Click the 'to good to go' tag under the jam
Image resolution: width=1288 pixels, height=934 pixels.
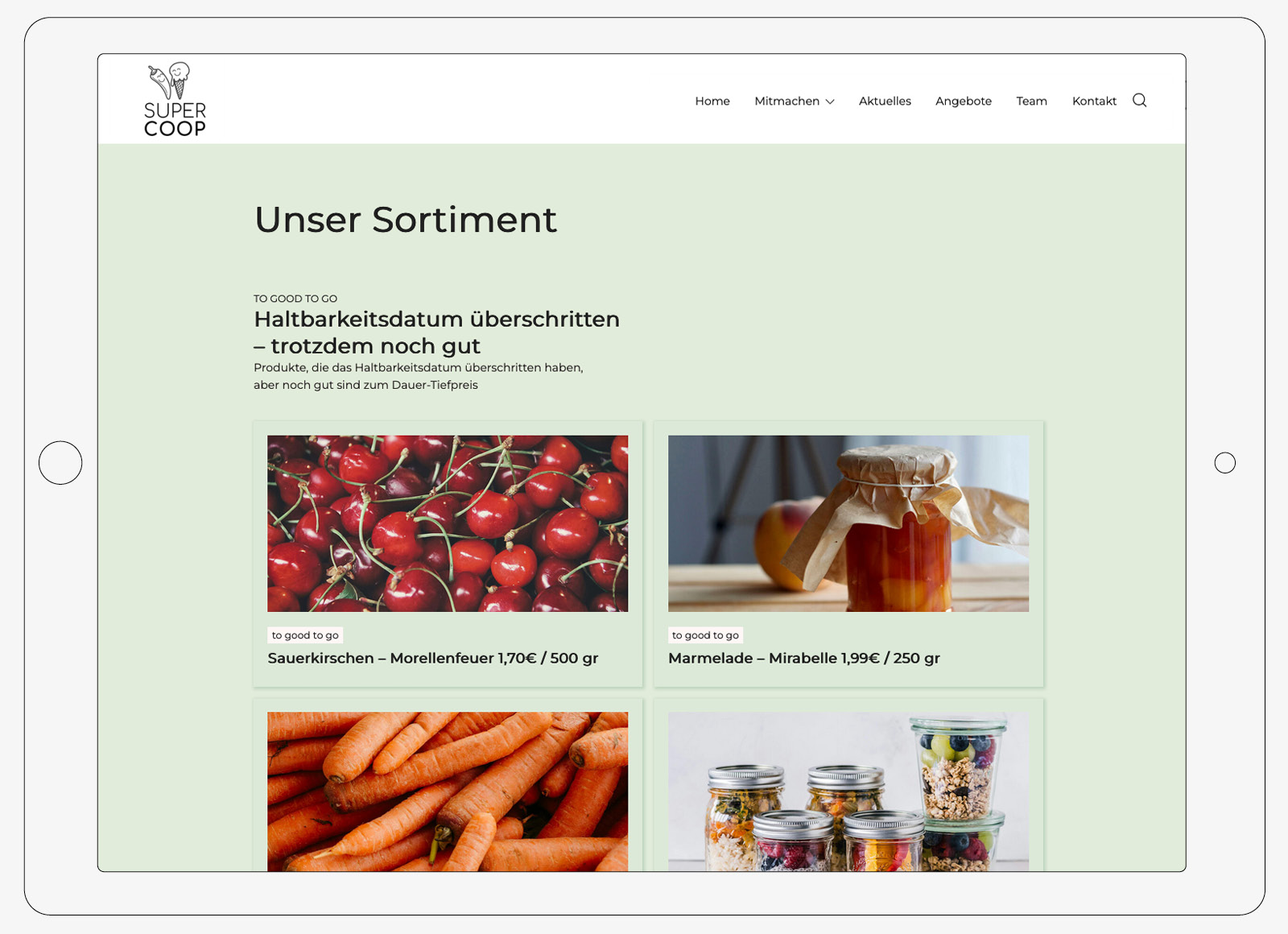click(x=705, y=635)
